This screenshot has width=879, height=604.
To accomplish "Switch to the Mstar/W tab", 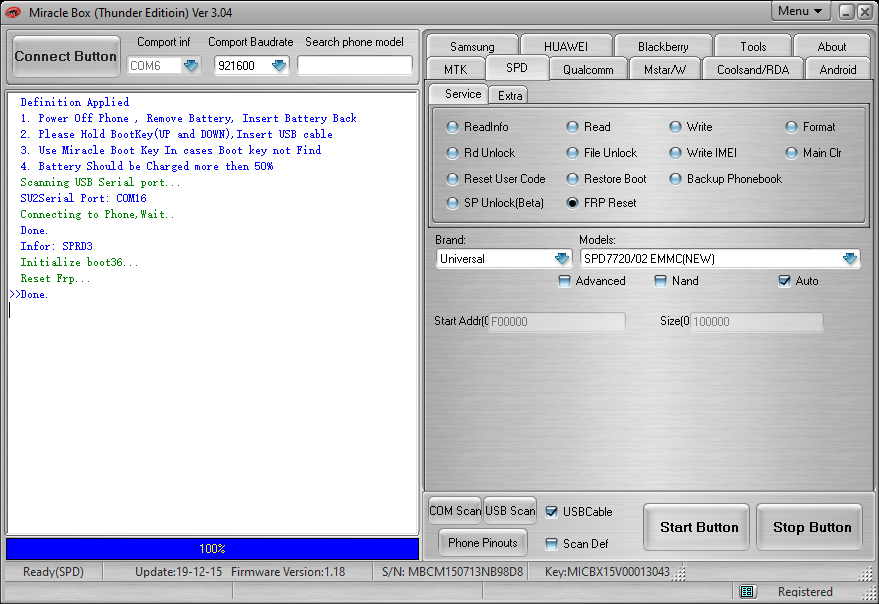I will click(665, 70).
